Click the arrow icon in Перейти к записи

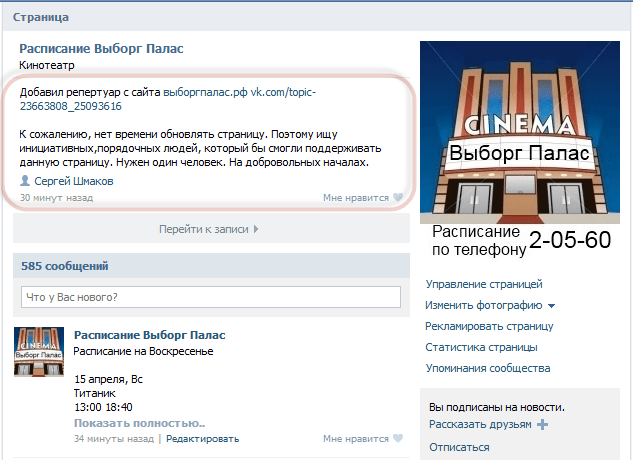pos(256,229)
